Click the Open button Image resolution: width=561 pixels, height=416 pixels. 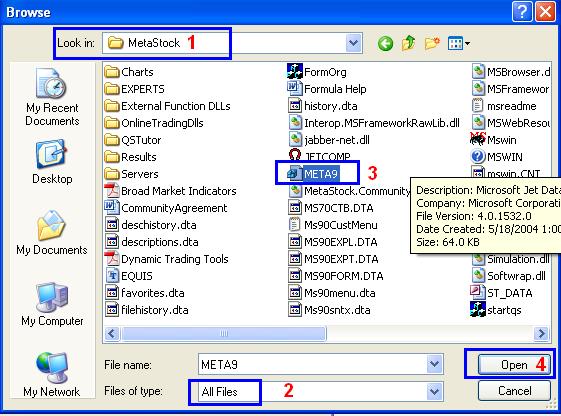tap(514, 364)
